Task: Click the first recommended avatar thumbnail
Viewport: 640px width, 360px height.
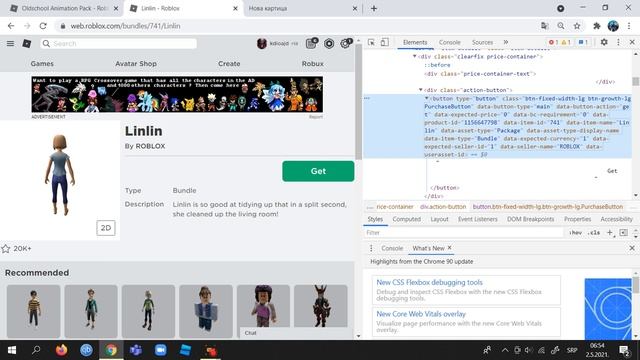Action: 33,311
